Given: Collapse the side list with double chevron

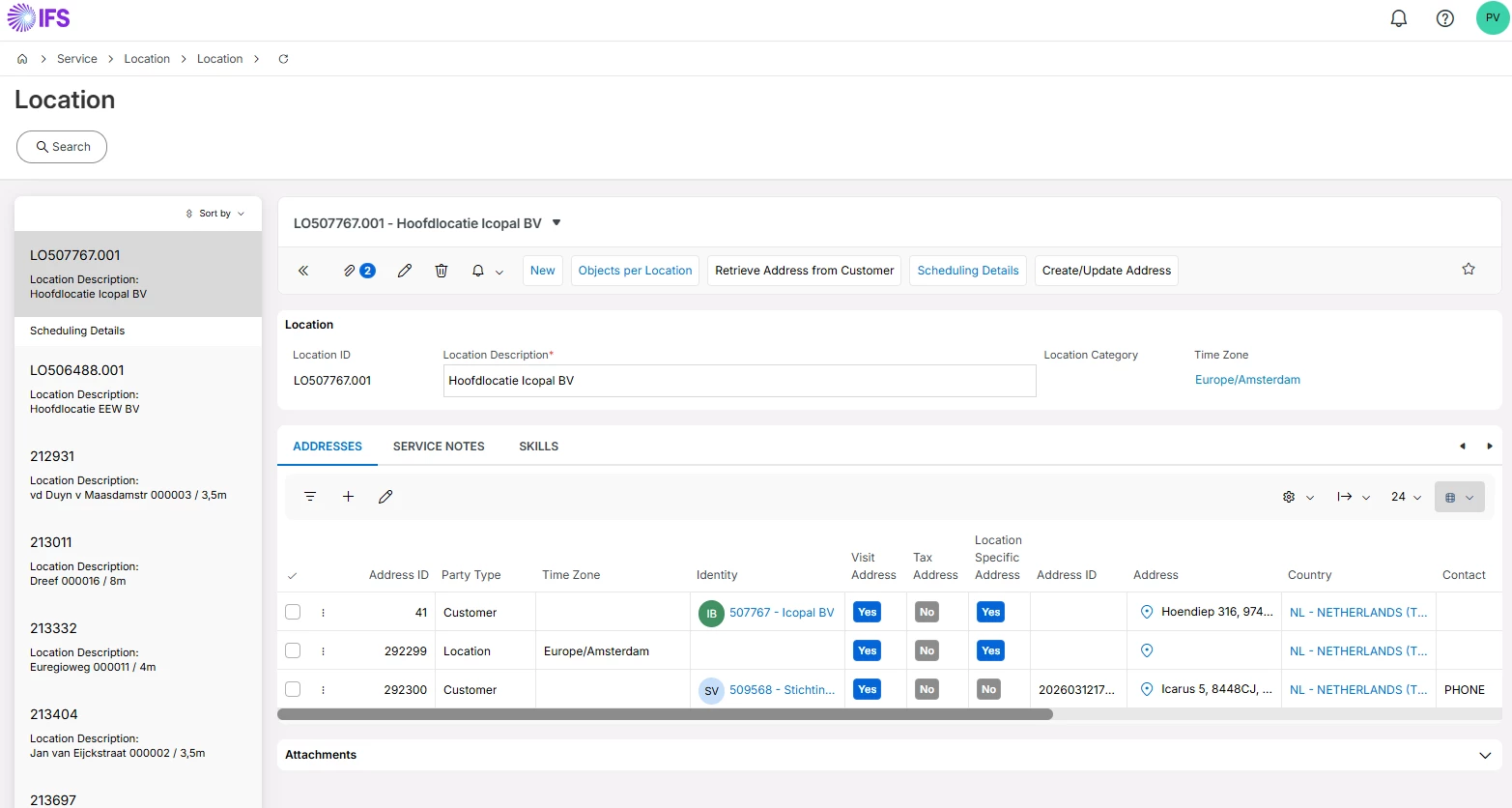Looking at the screenshot, I should pos(303,271).
